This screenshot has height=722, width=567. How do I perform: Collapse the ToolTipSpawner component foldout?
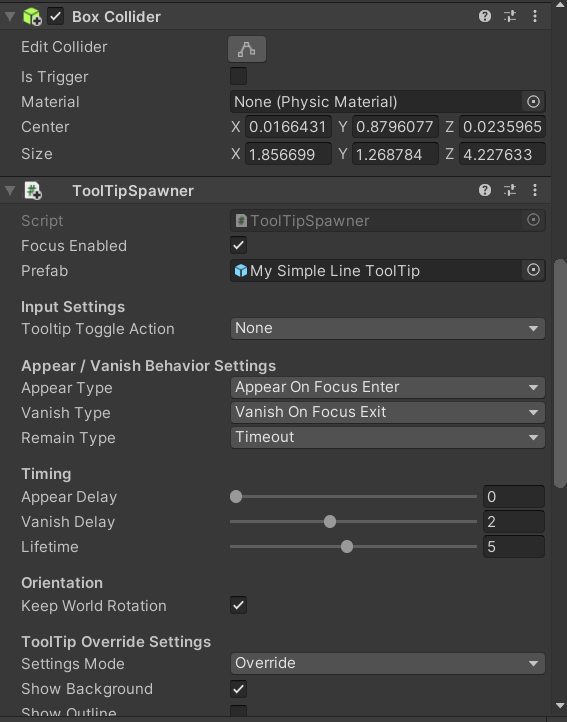[10, 190]
